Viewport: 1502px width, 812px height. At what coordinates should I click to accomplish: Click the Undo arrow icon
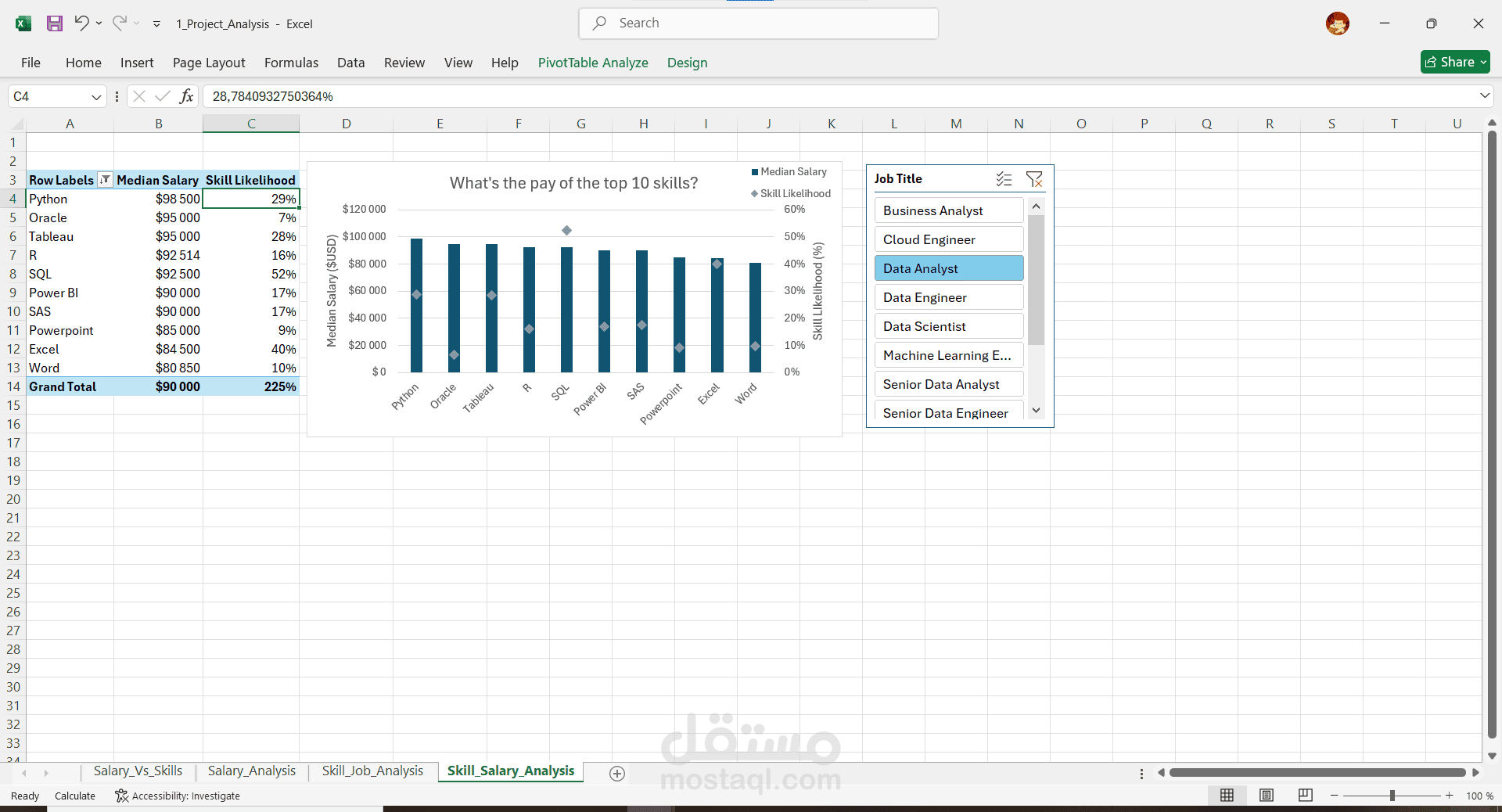point(81,23)
